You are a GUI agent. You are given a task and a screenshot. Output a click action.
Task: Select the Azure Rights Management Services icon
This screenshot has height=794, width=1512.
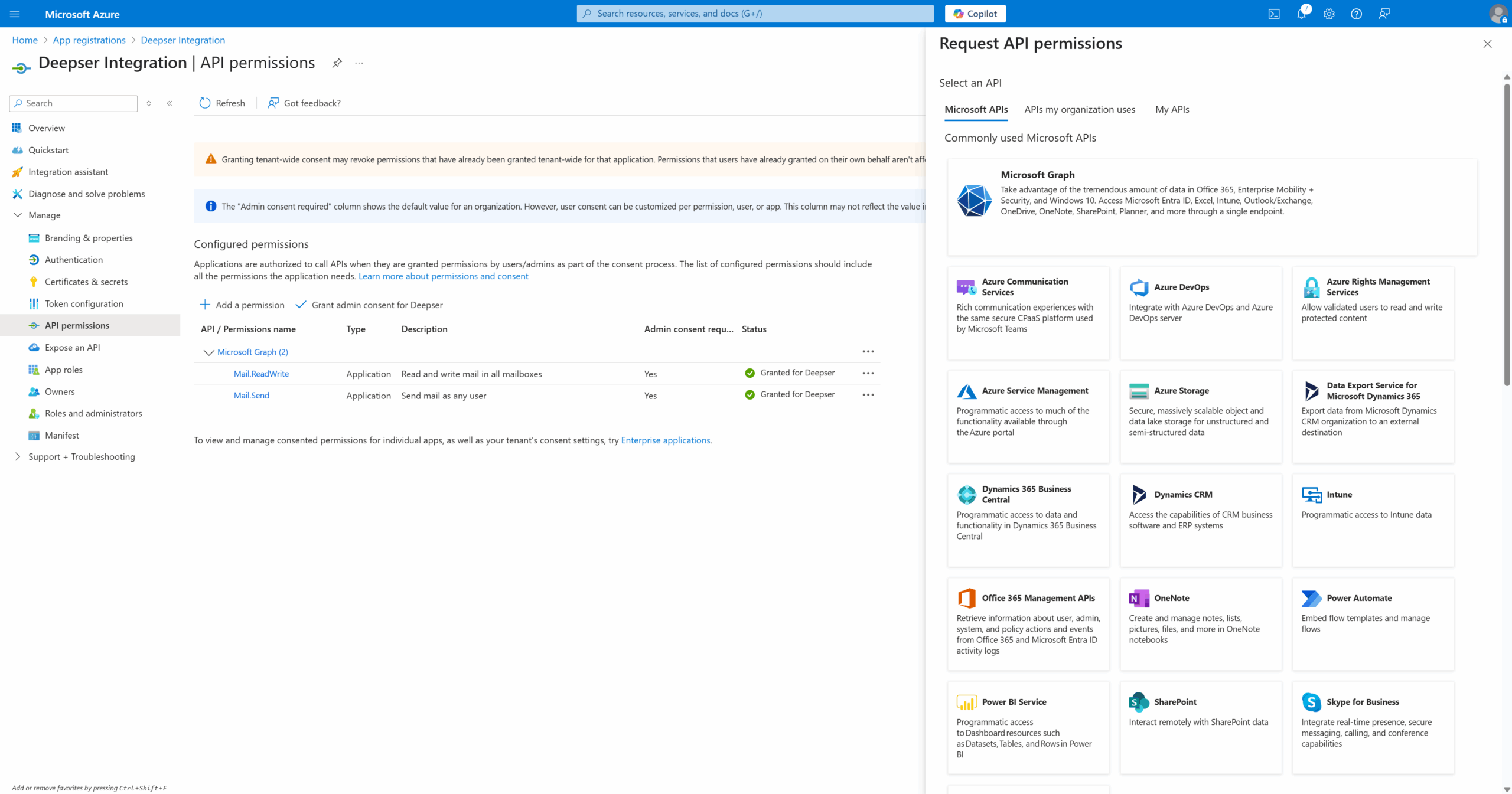[x=1311, y=287]
